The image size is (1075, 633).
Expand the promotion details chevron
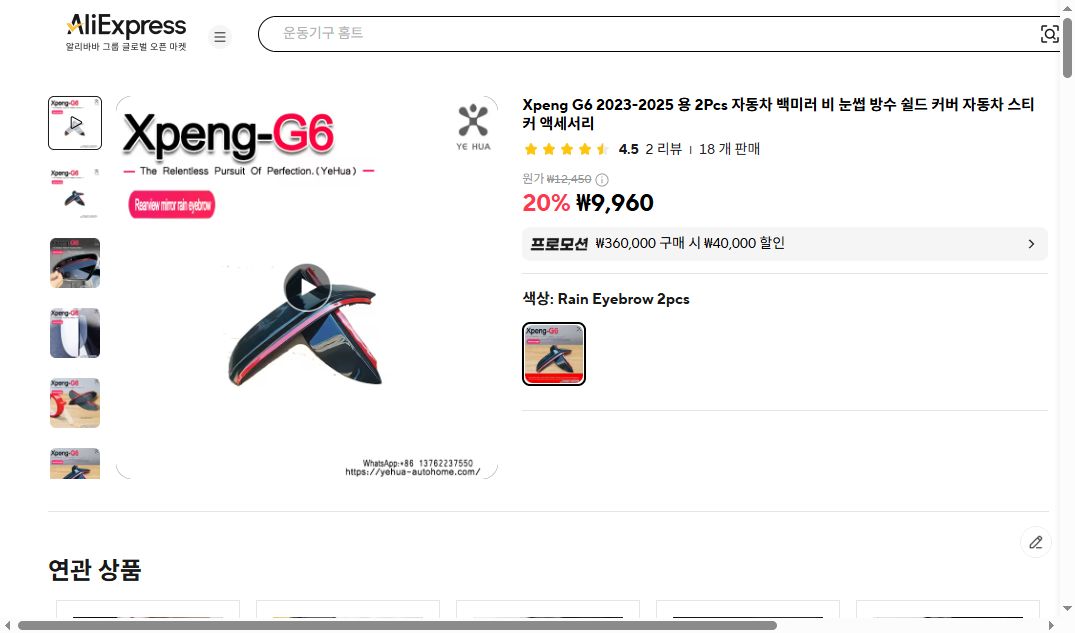[1031, 243]
